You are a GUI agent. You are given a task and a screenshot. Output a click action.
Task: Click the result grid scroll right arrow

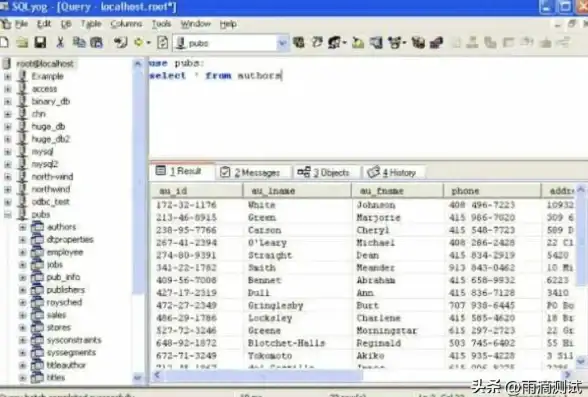pos(567,375)
